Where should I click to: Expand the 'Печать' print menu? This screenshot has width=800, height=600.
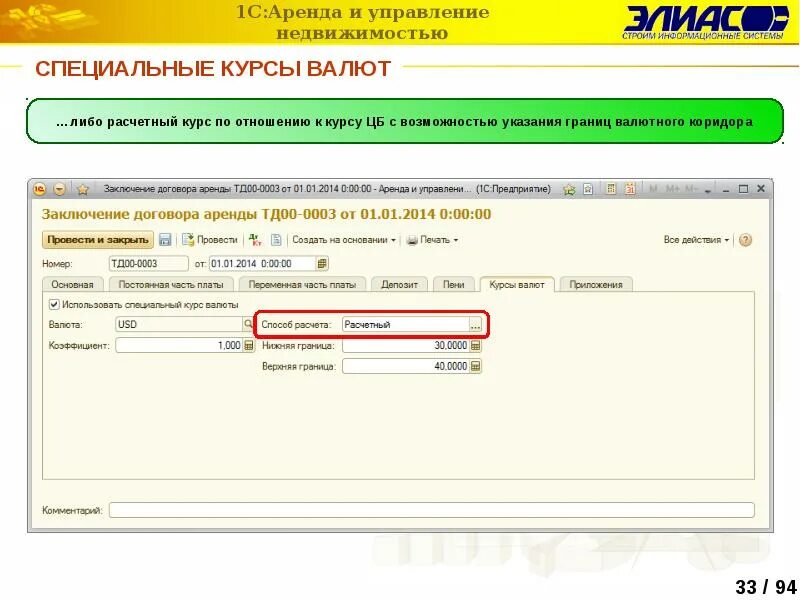(432, 239)
